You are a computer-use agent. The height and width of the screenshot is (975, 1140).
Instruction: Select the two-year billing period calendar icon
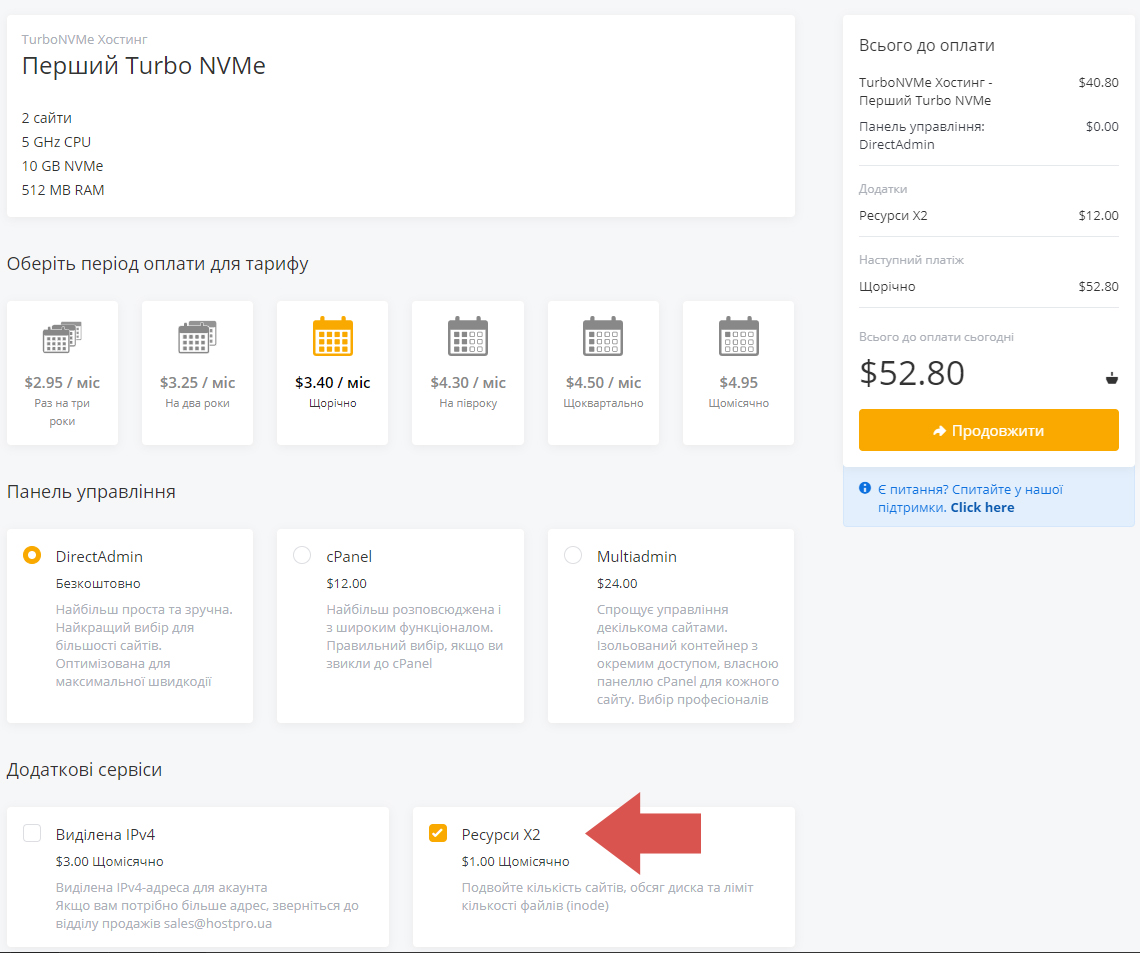tap(197, 337)
